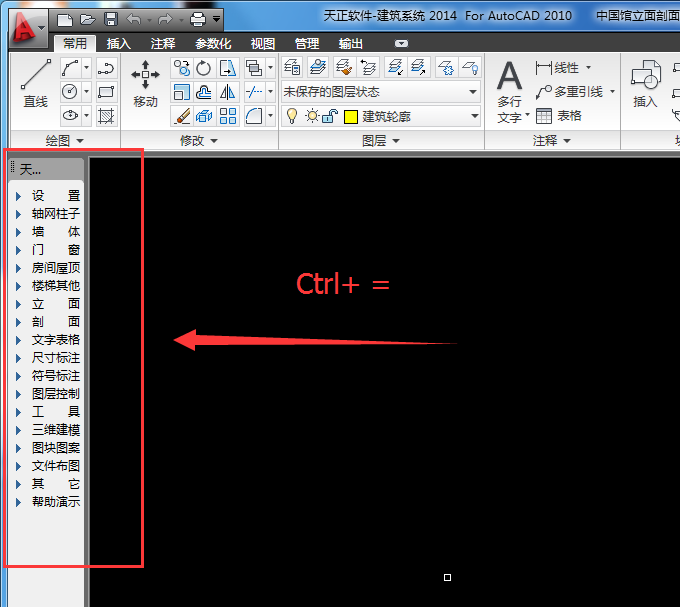Viewport: 680px width, 607px height.
Task: Activate the Explode tool
Action: click(203, 116)
